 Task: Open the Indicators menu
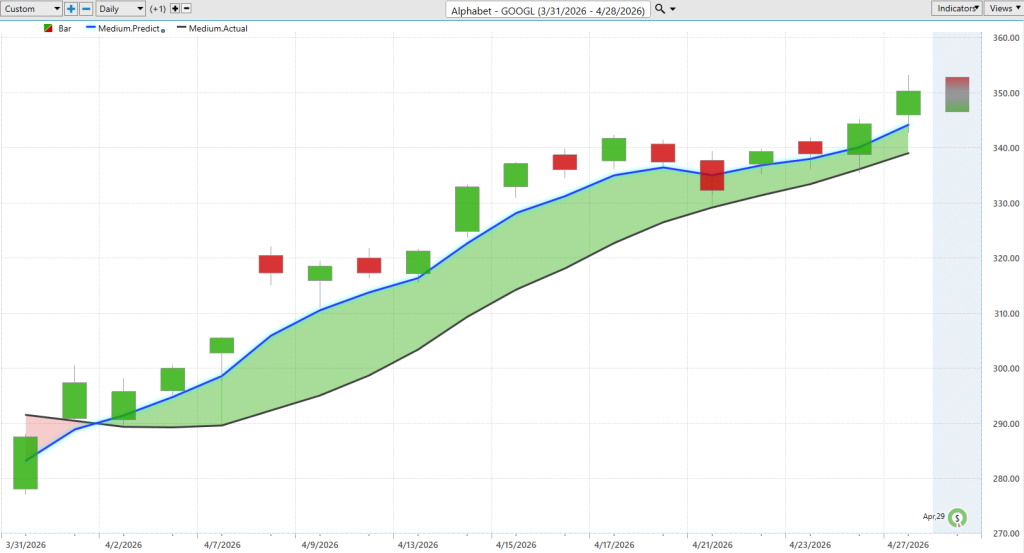point(956,8)
